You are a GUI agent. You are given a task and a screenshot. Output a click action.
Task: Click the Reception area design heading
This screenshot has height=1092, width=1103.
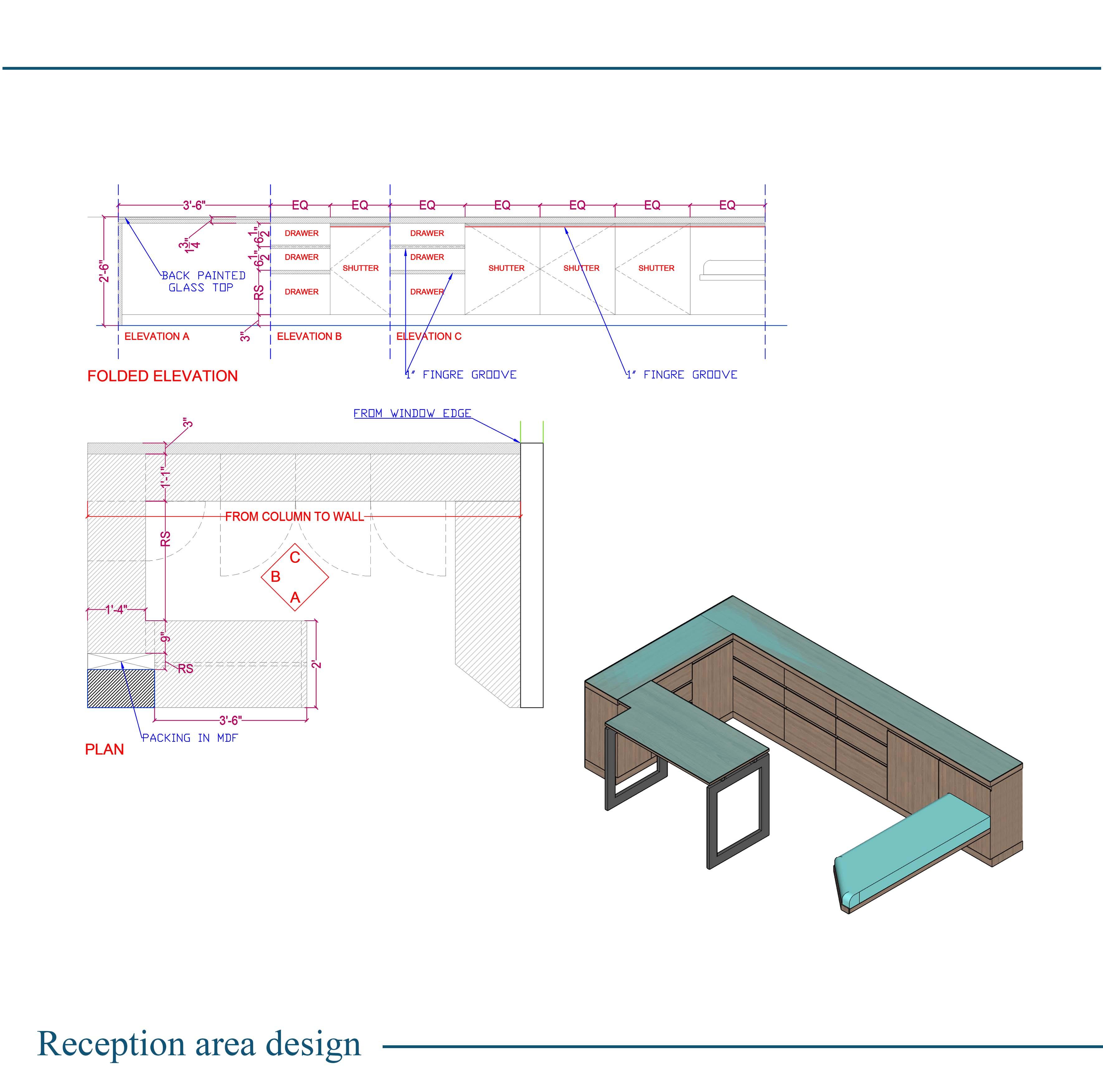pos(199,1043)
